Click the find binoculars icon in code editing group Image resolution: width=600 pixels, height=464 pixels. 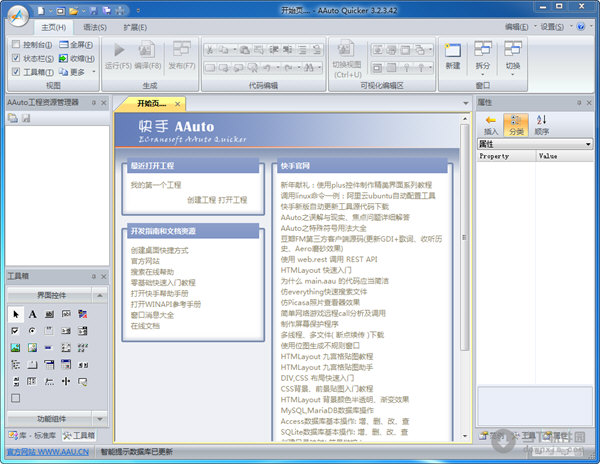click(x=308, y=68)
